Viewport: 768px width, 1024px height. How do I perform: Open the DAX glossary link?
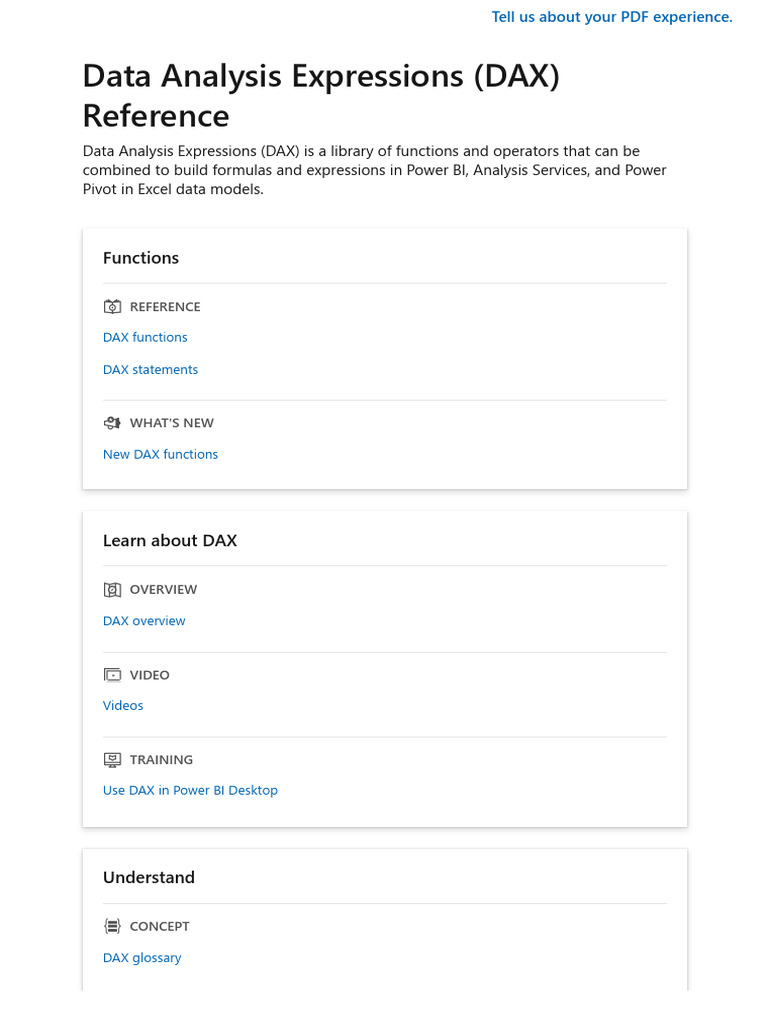[x=142, y=958]
